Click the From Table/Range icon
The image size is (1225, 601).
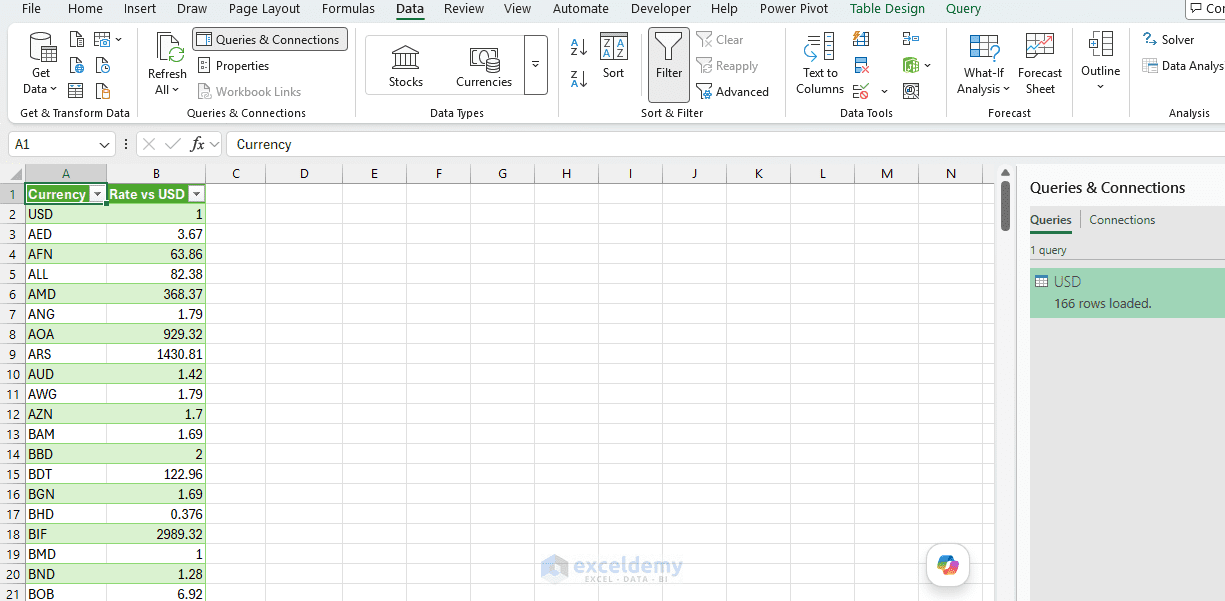tap(77, 91)
